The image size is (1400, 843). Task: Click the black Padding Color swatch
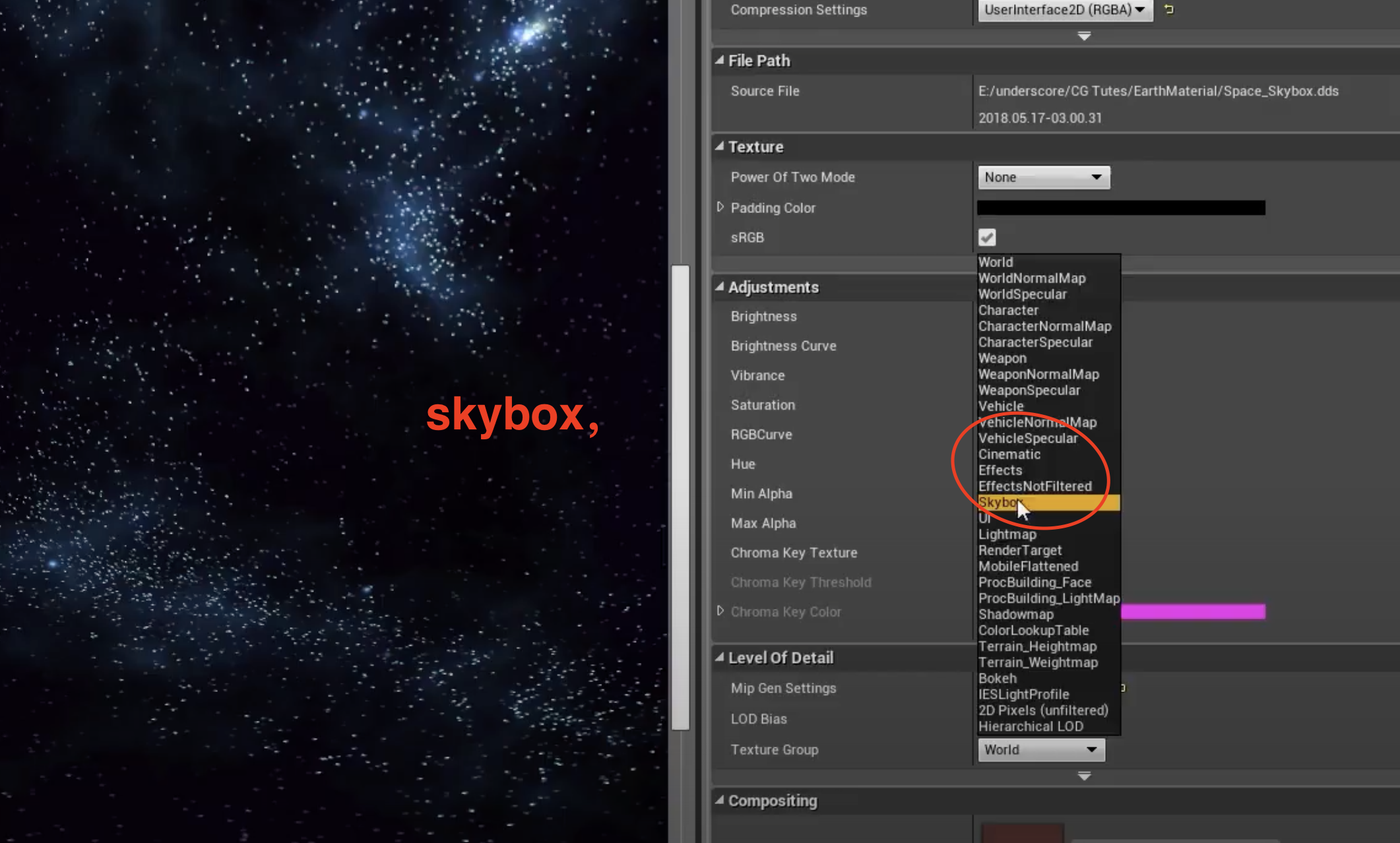1120,208
